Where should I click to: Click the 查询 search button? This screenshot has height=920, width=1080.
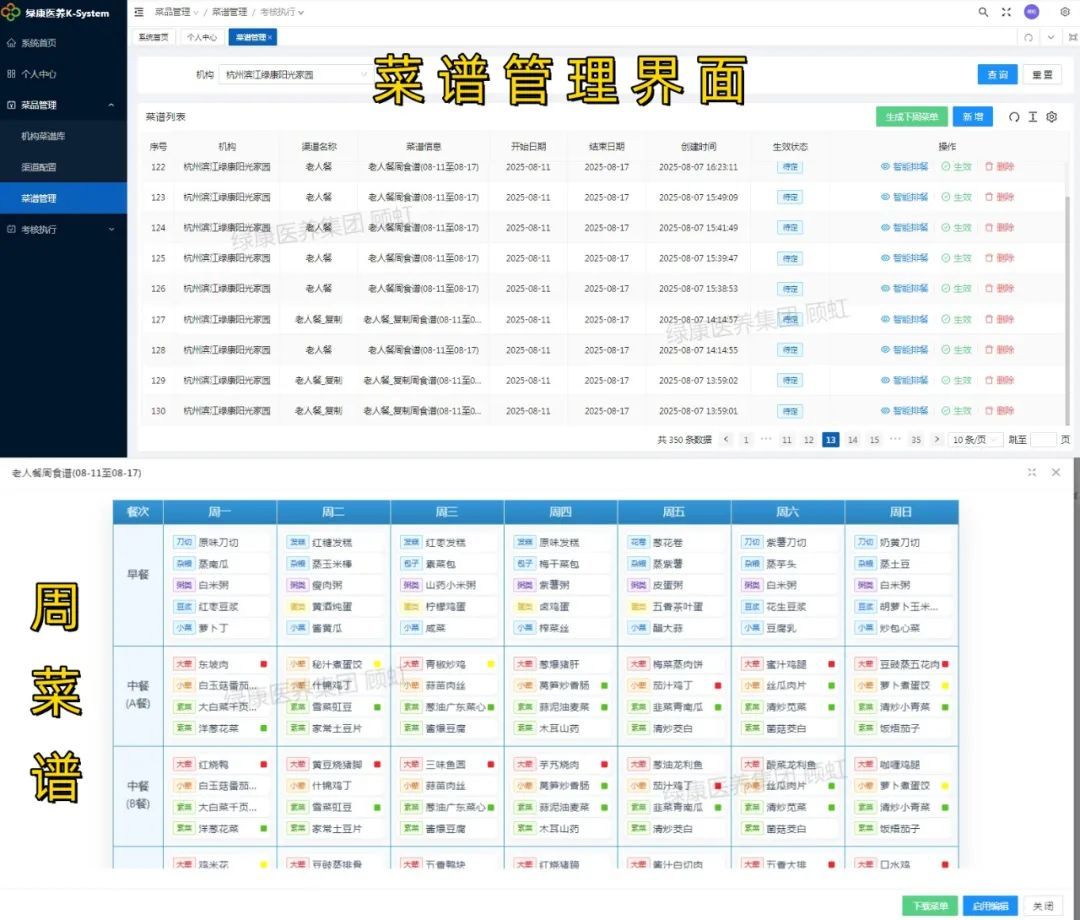(x=997, y=74)
